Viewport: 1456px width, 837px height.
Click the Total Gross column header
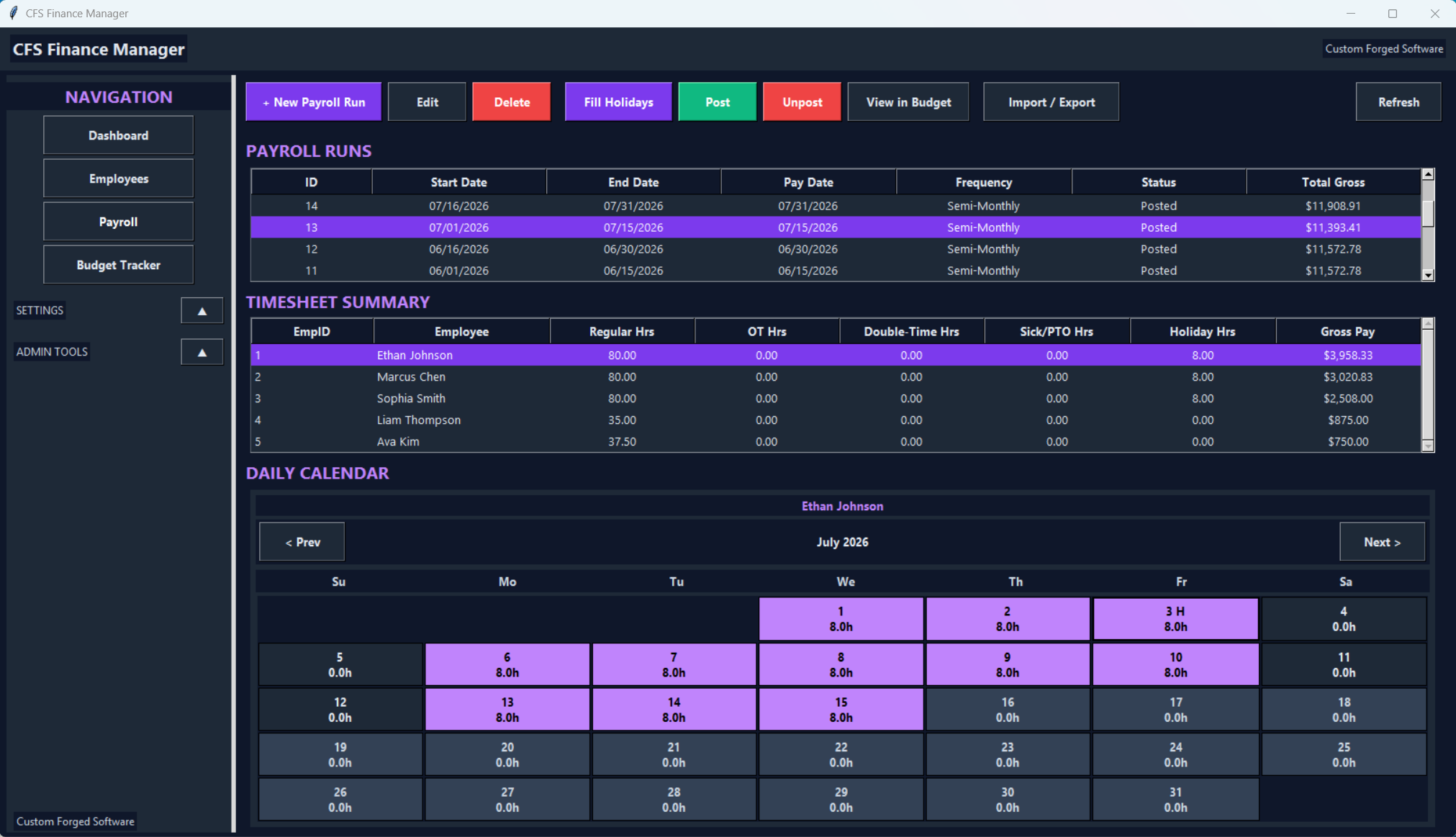click(x=1333, y=182)
